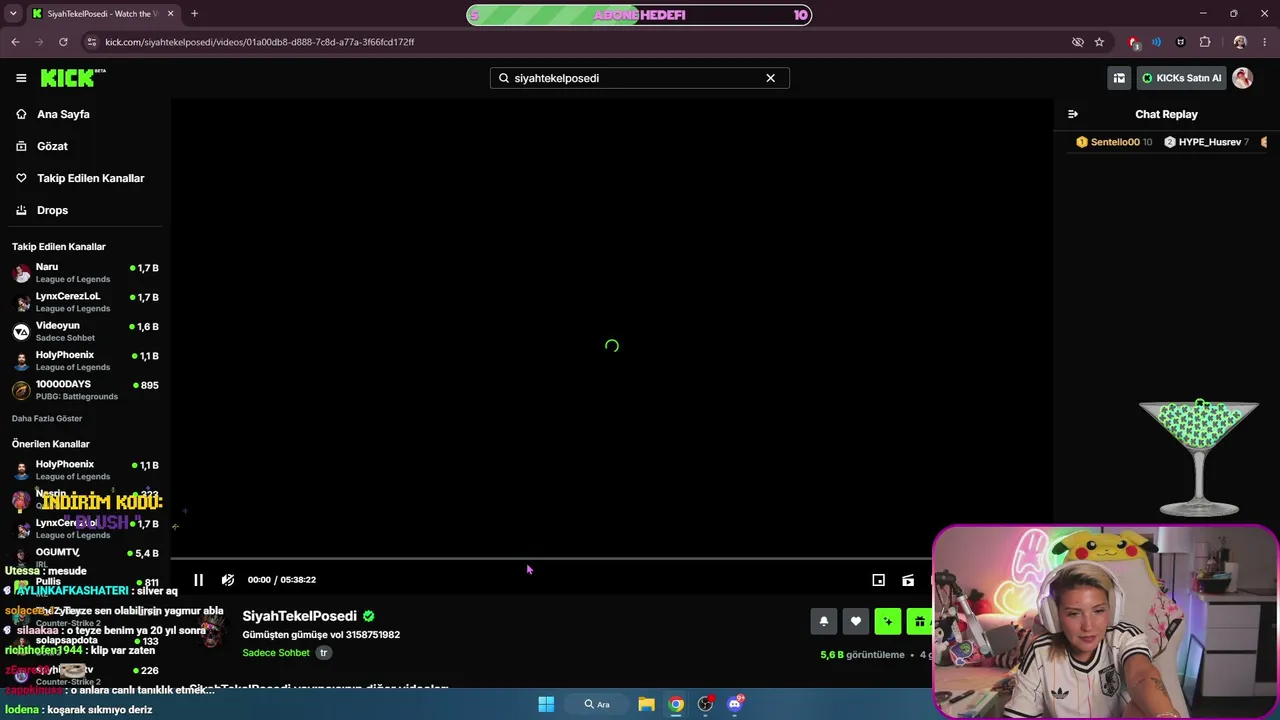Open 10000DAYS channel
The height and width of the screenshot is (720, 1280).
(x=85, y=390)
